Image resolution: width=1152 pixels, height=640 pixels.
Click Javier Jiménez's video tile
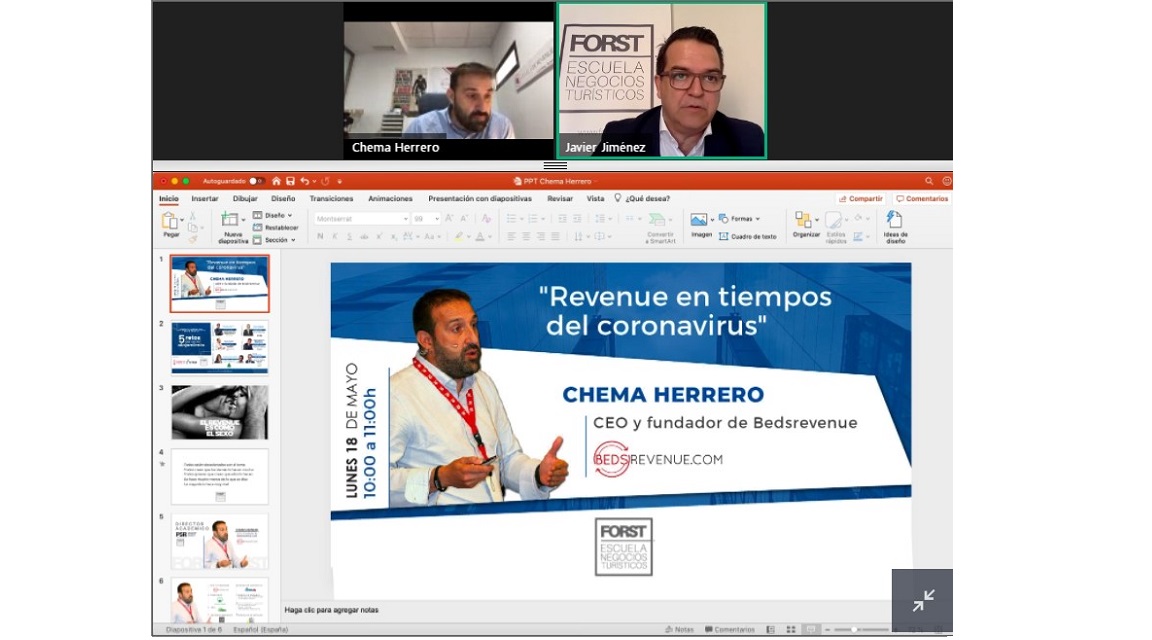[x=661, y=81]
